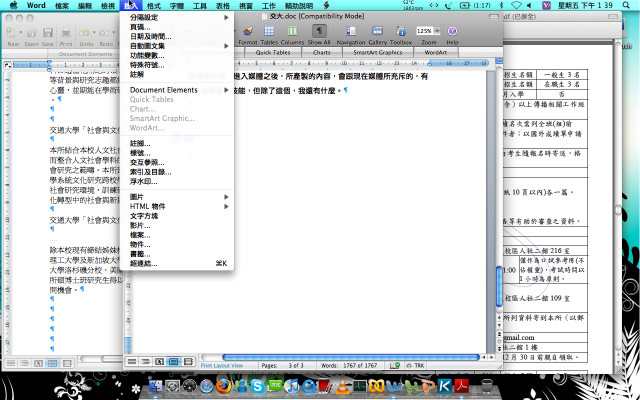Open the 輔助說明 menu
This screenshot has height=400, width=640.
(299, 6)
